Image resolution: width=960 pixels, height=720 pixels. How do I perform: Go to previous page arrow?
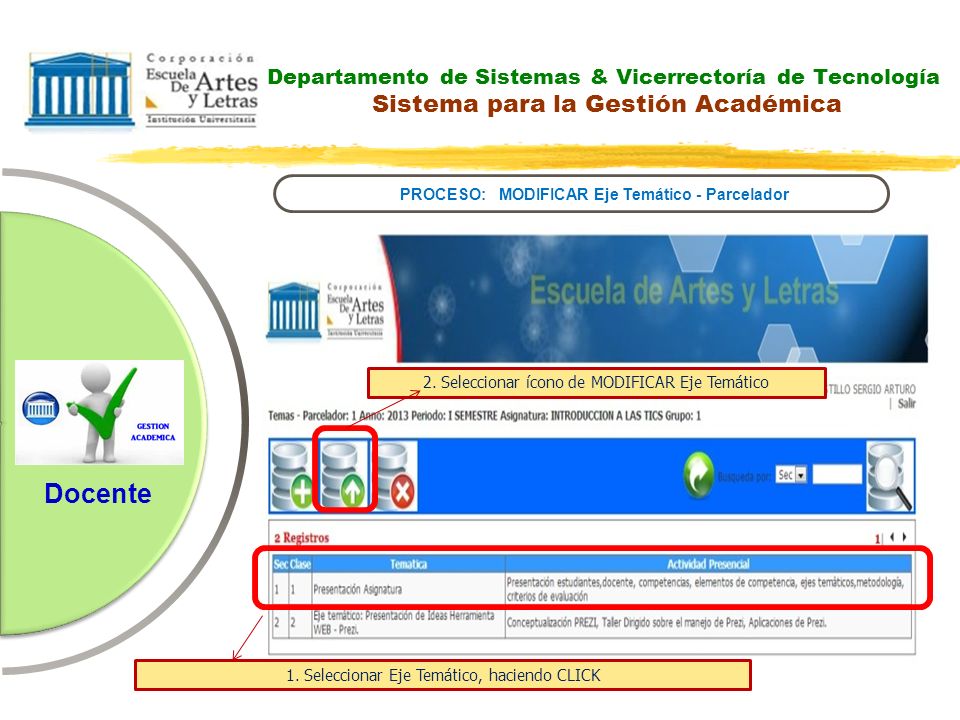(x=893, y=537)
